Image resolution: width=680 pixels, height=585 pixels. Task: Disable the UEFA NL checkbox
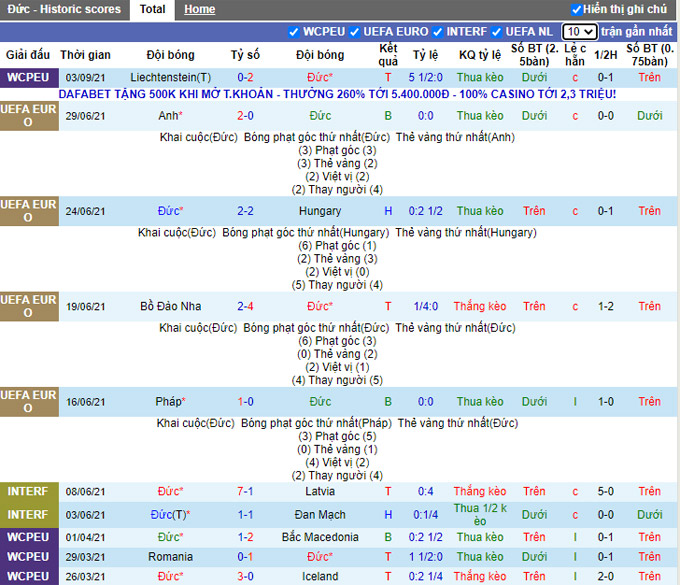pos(497,32)
